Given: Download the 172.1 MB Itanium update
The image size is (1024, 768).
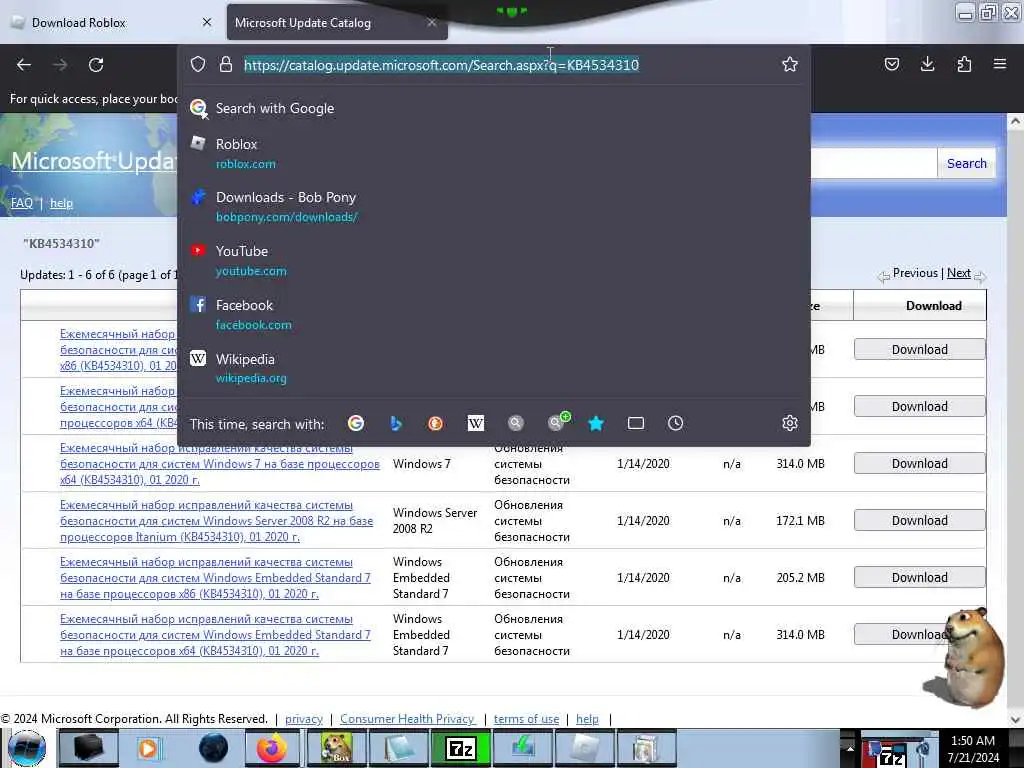Looking at the screenshot, I should pos(920,520).
